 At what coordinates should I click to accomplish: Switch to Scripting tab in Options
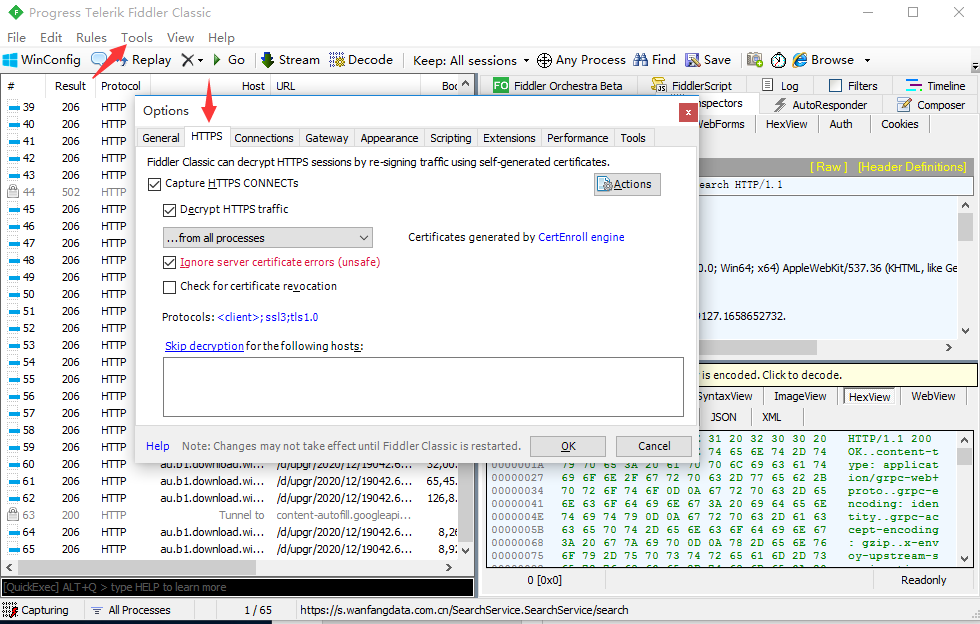tap(451, 138)
